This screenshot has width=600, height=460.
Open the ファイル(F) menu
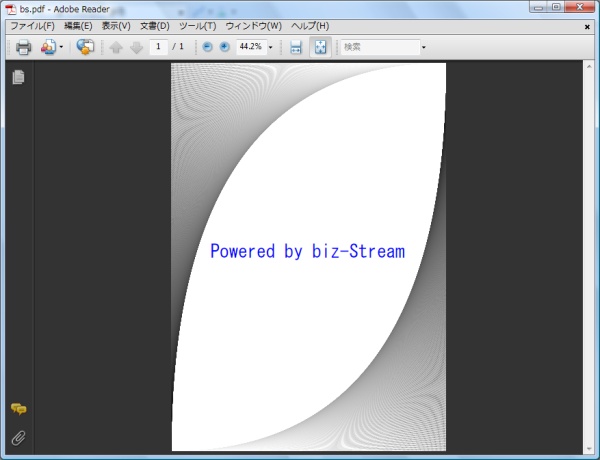tap(33, 26)
